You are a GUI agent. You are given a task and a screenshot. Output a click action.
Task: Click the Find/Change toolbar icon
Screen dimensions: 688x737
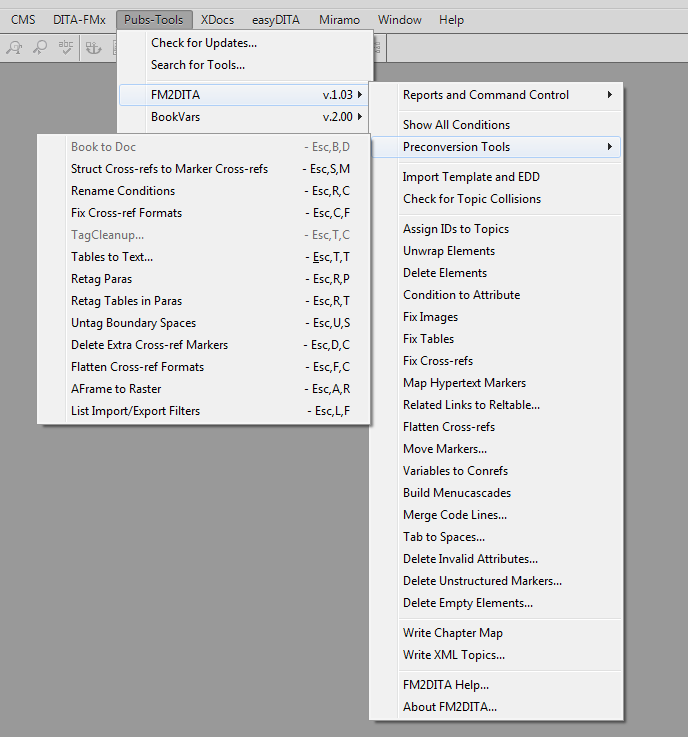pyautogui.click(x=15, y=47)
